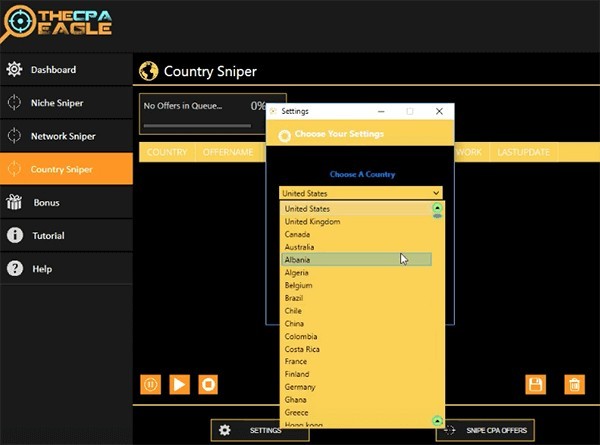Click the queue progress bar
The image size is (600, 445).
197,126
